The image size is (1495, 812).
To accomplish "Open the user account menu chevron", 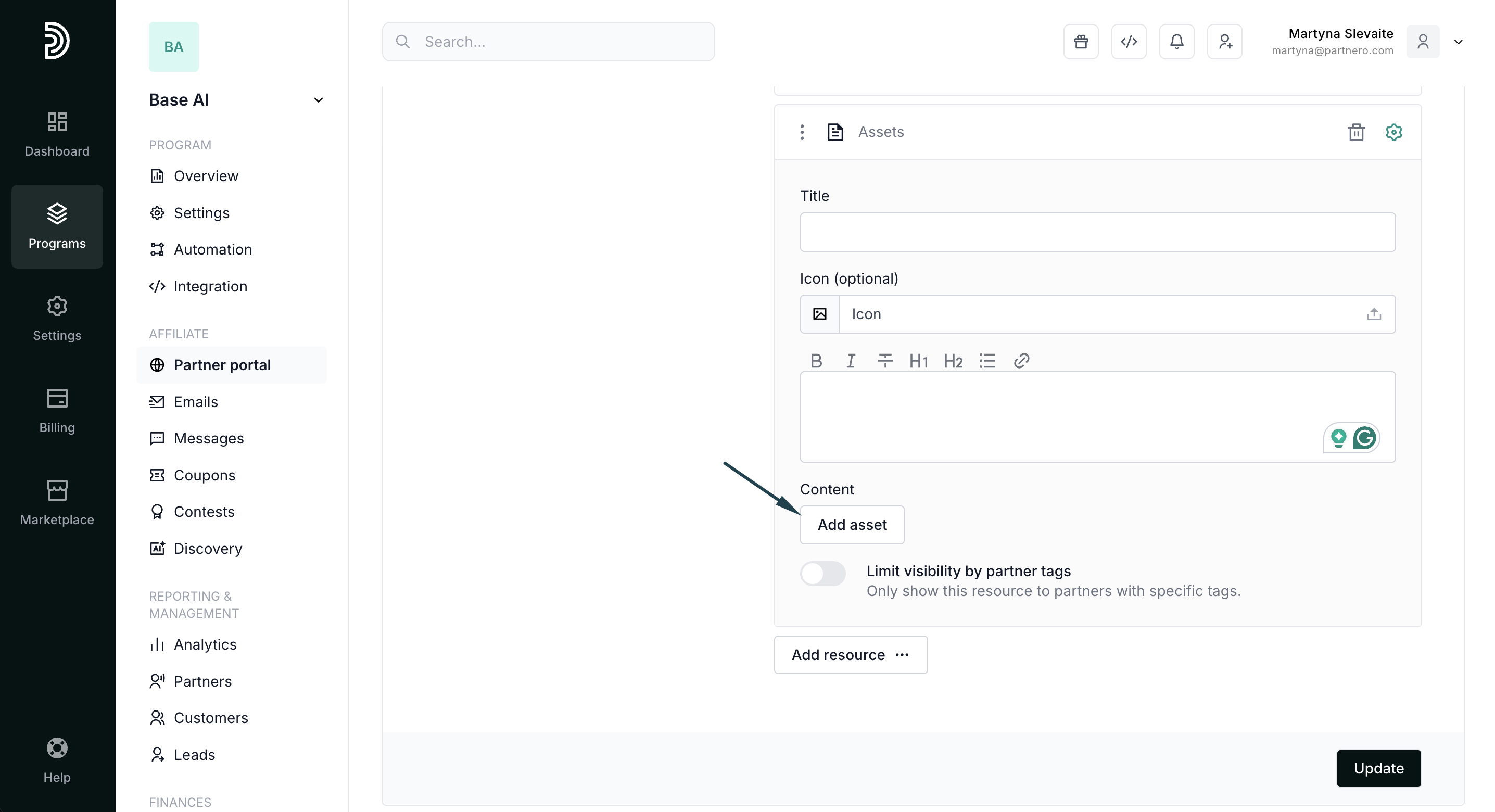I will pyautogui.click(x=1458, y=42).
